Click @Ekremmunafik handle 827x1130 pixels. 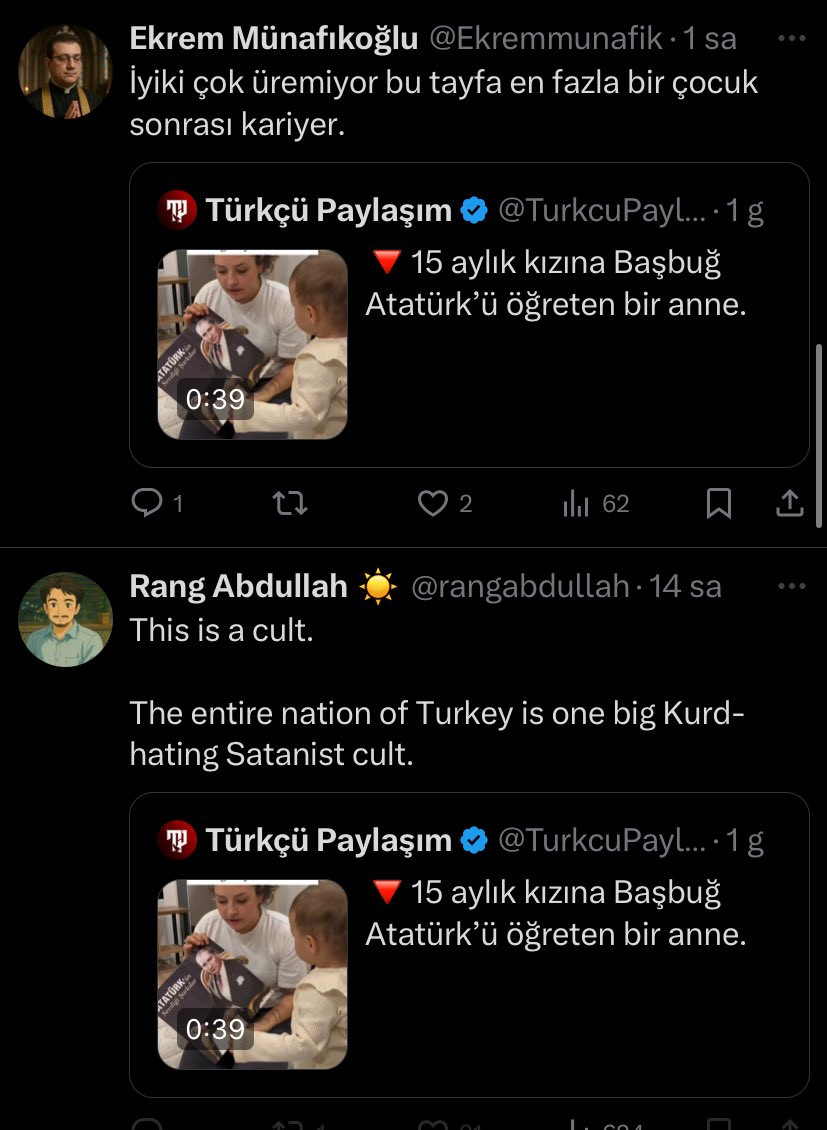(x=546, y=39)
